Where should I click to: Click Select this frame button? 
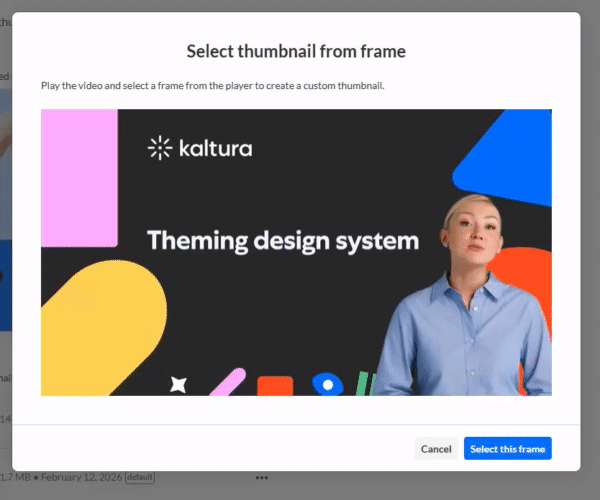pos(507,448)
